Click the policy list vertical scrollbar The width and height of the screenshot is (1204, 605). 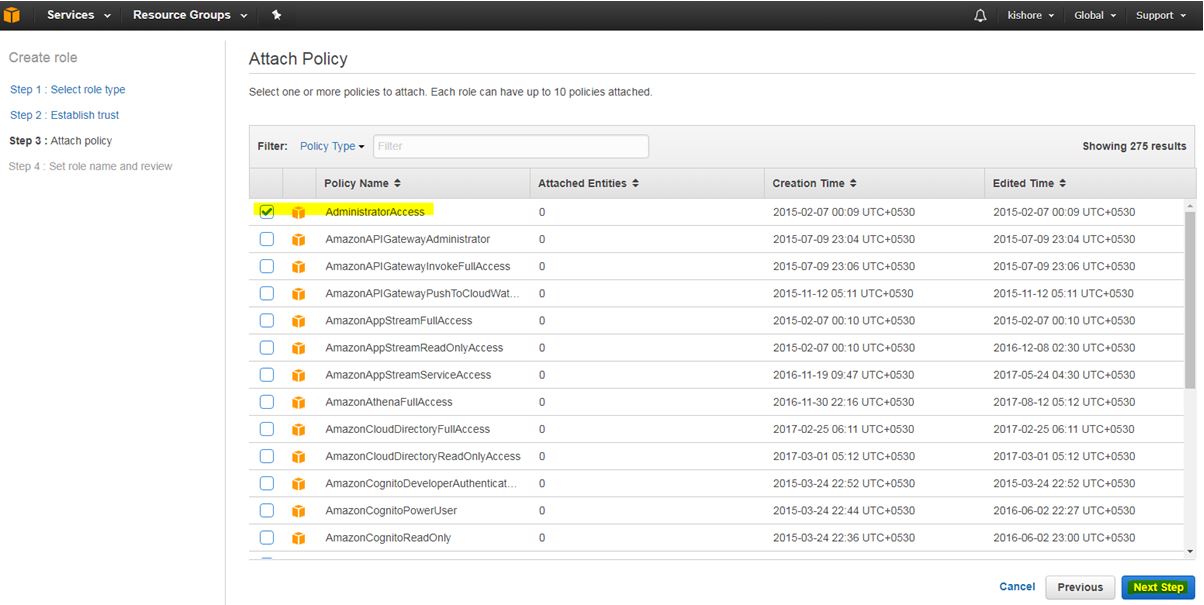pyautogui.click(x=1189, y=300)
